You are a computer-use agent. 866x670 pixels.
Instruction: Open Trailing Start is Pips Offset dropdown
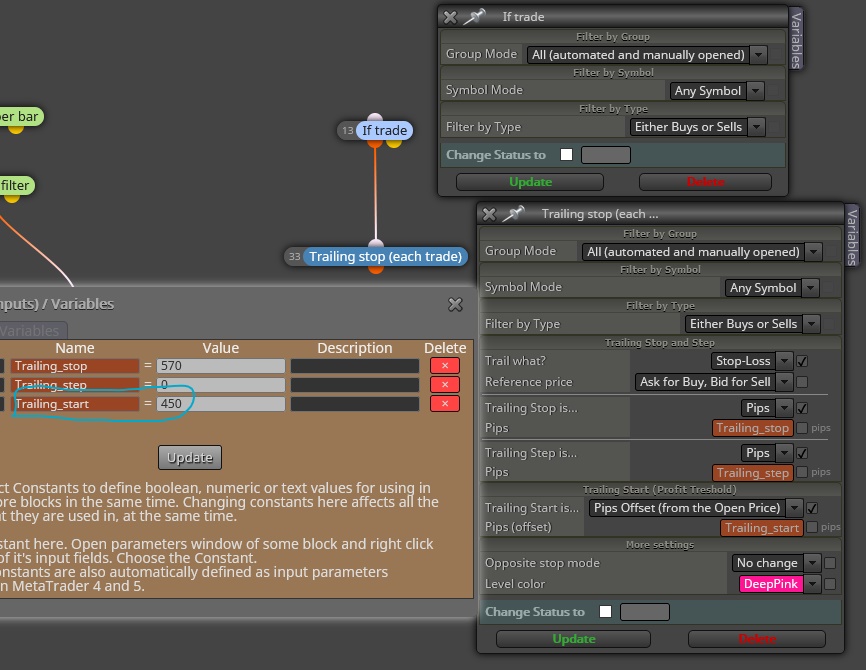click(695, 508)
